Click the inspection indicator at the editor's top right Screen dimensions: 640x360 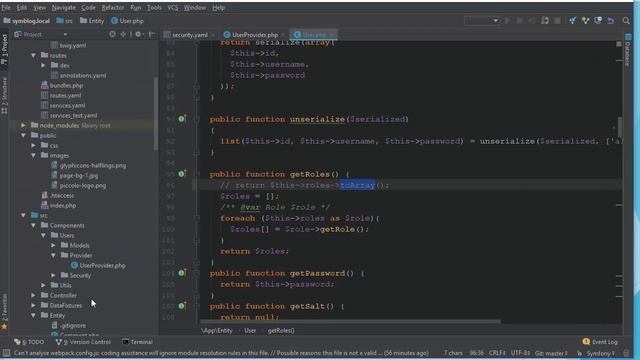pyautogui.click(x=619, y=44)
